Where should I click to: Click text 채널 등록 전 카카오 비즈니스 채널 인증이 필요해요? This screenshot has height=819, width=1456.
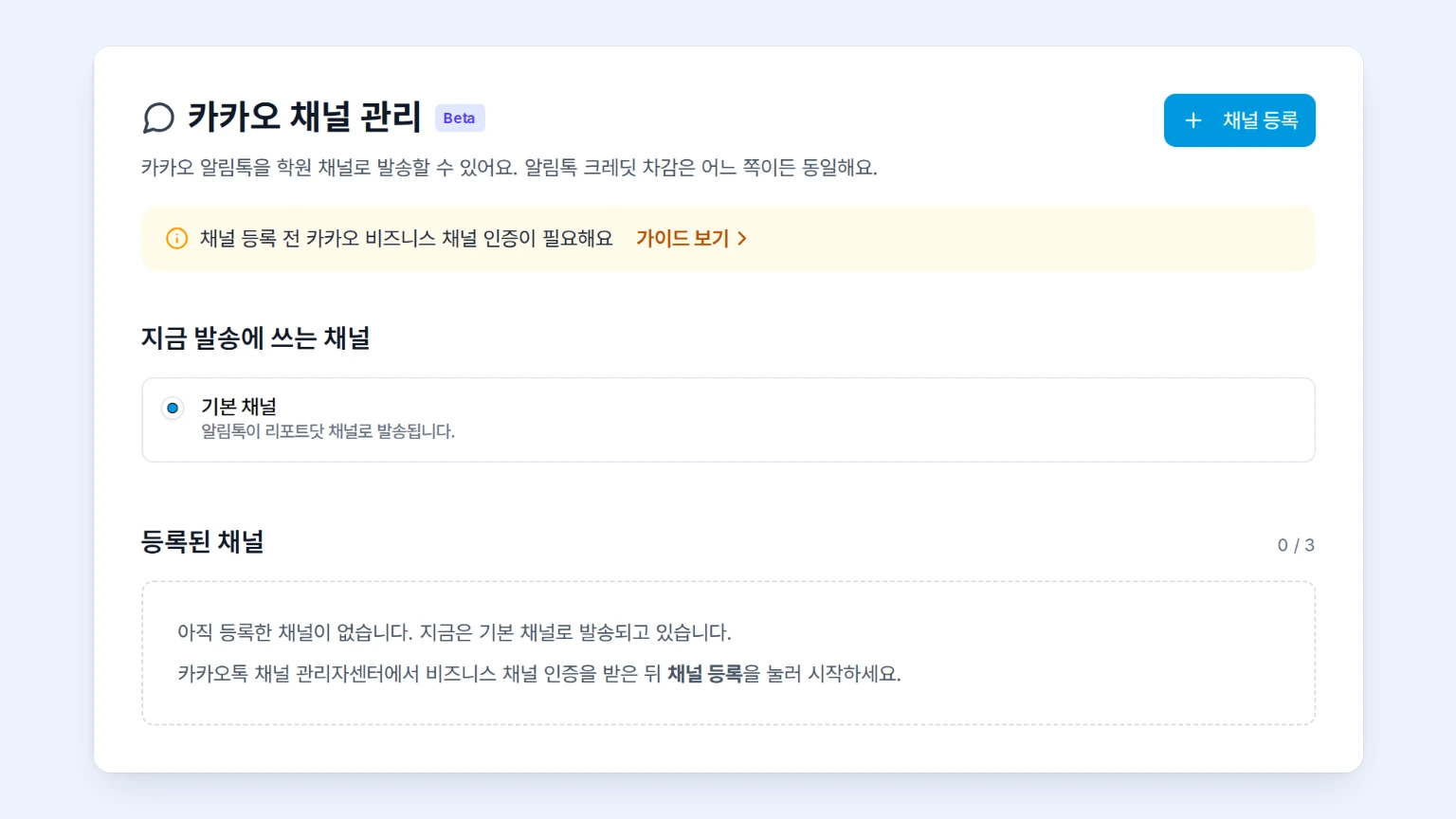coord(406,238)
